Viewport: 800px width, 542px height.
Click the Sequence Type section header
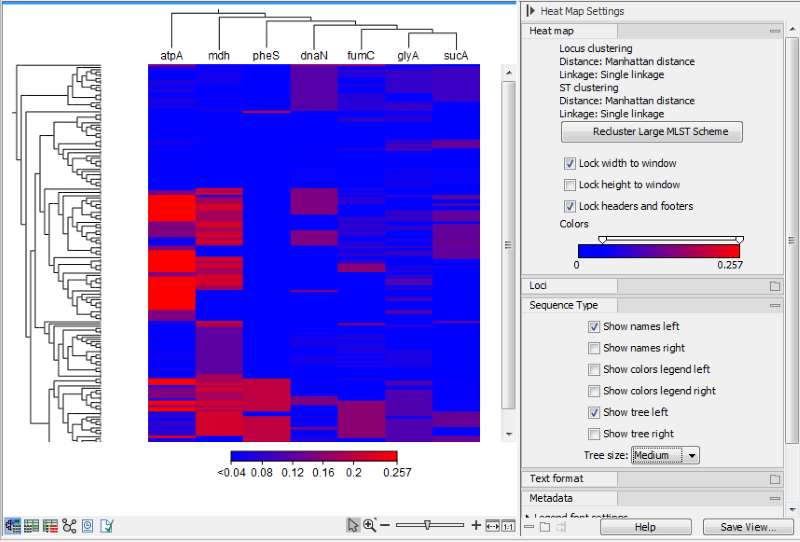[564, 305]
